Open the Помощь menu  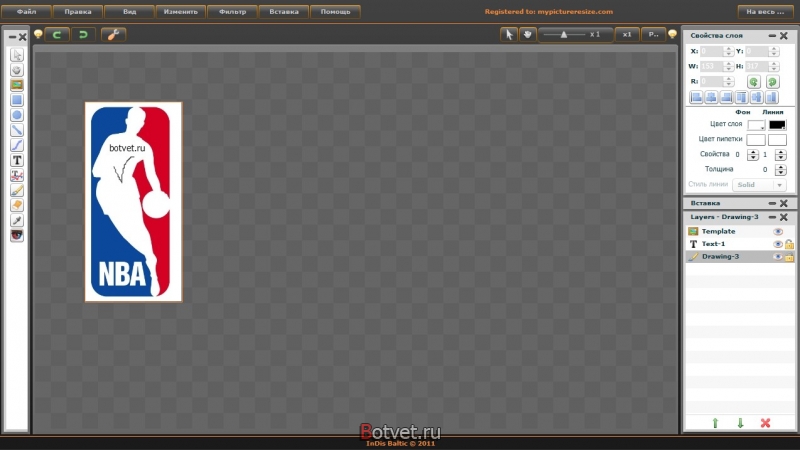click(x=335, y=12)
